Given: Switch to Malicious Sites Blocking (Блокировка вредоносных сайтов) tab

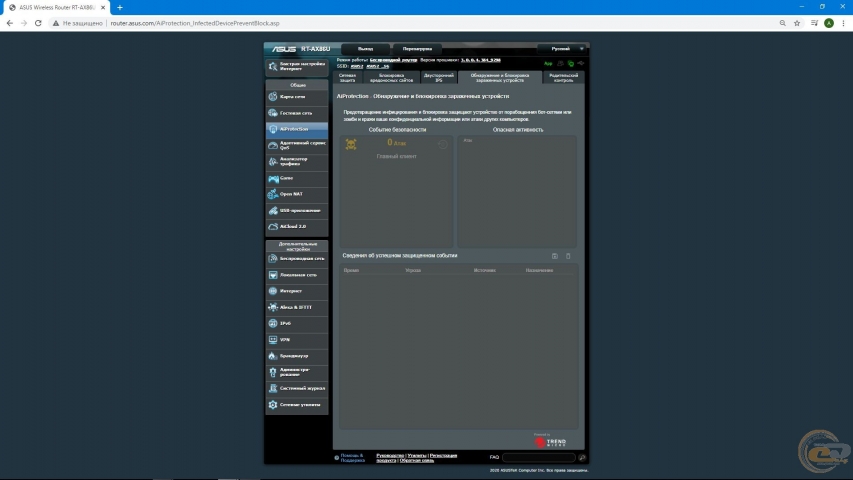Looking at the screenshot, I should coord(391,78).
